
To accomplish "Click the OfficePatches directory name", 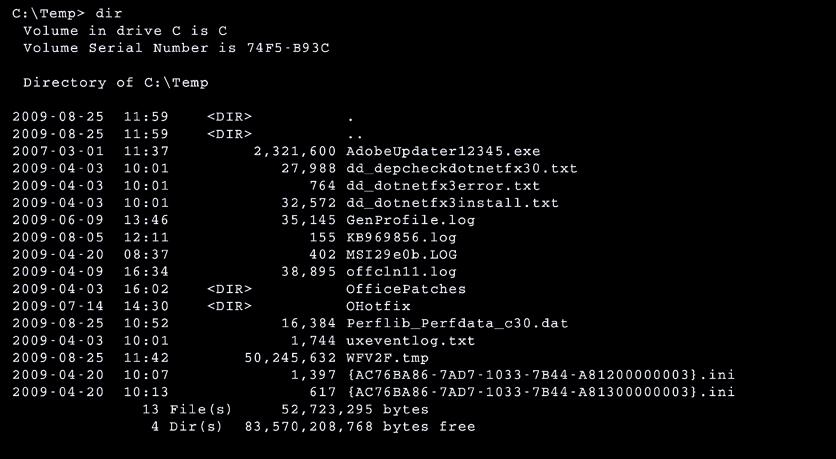I will coord(406,289).
